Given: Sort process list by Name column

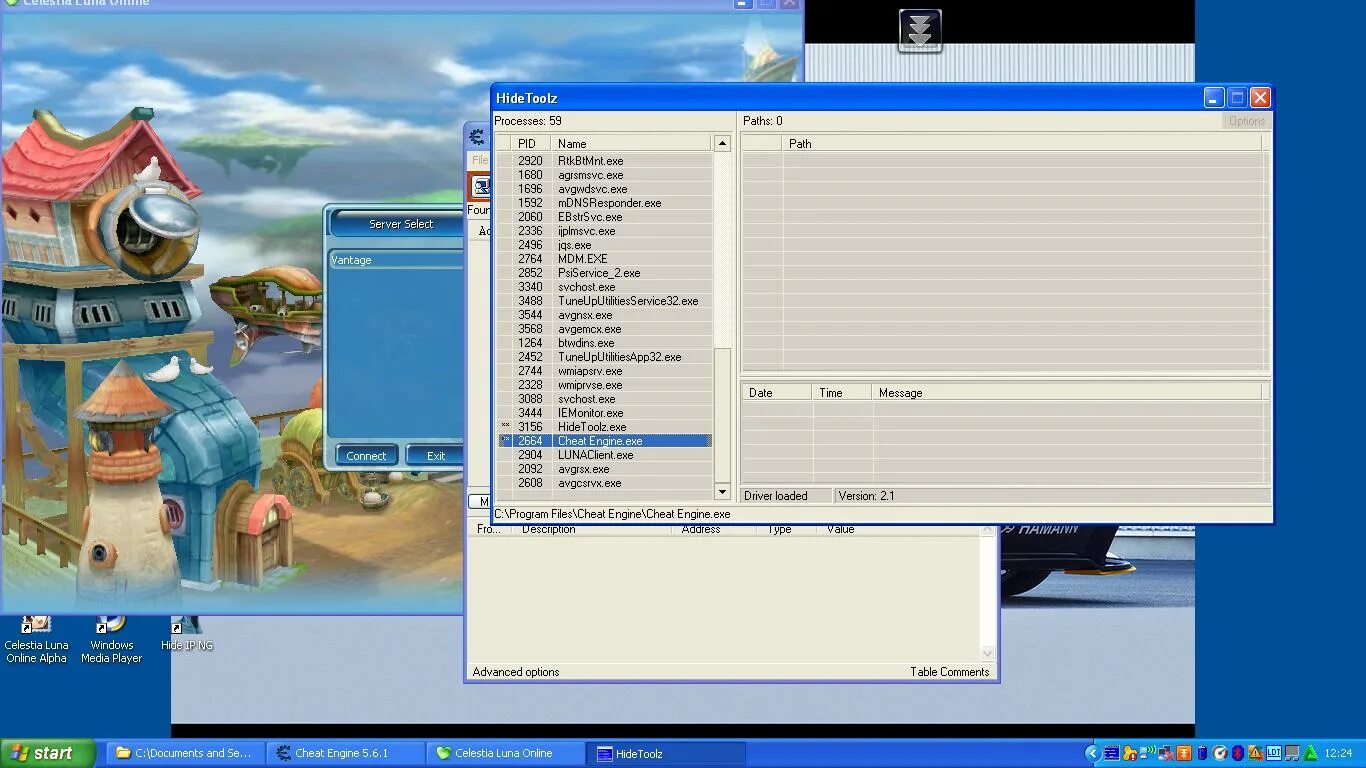Looking at the screenshot, I should coord(630,144).
